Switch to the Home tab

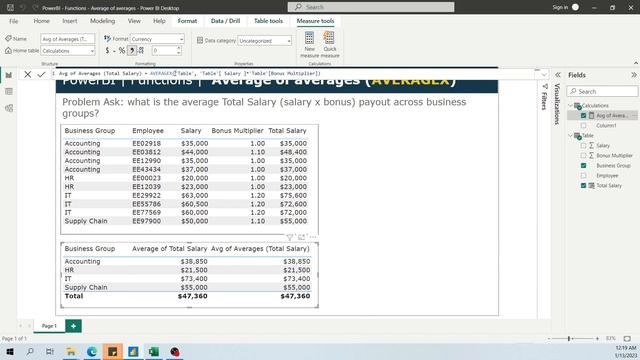(x=41, y=21)
